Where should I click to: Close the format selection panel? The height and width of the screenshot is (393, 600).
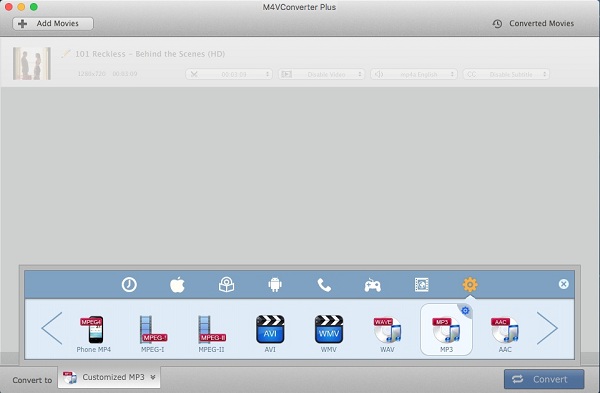[x=563, y=284]
